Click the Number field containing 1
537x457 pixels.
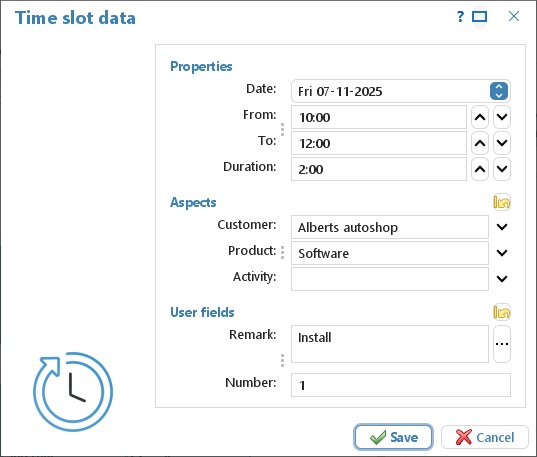click(401, 385)
